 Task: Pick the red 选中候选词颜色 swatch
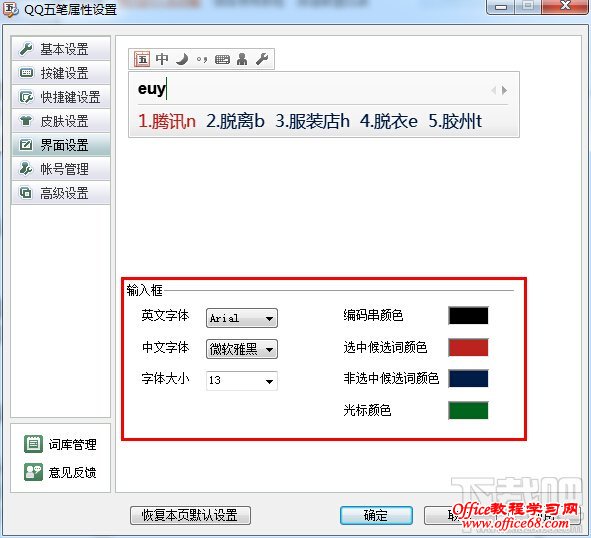(468, 347)
